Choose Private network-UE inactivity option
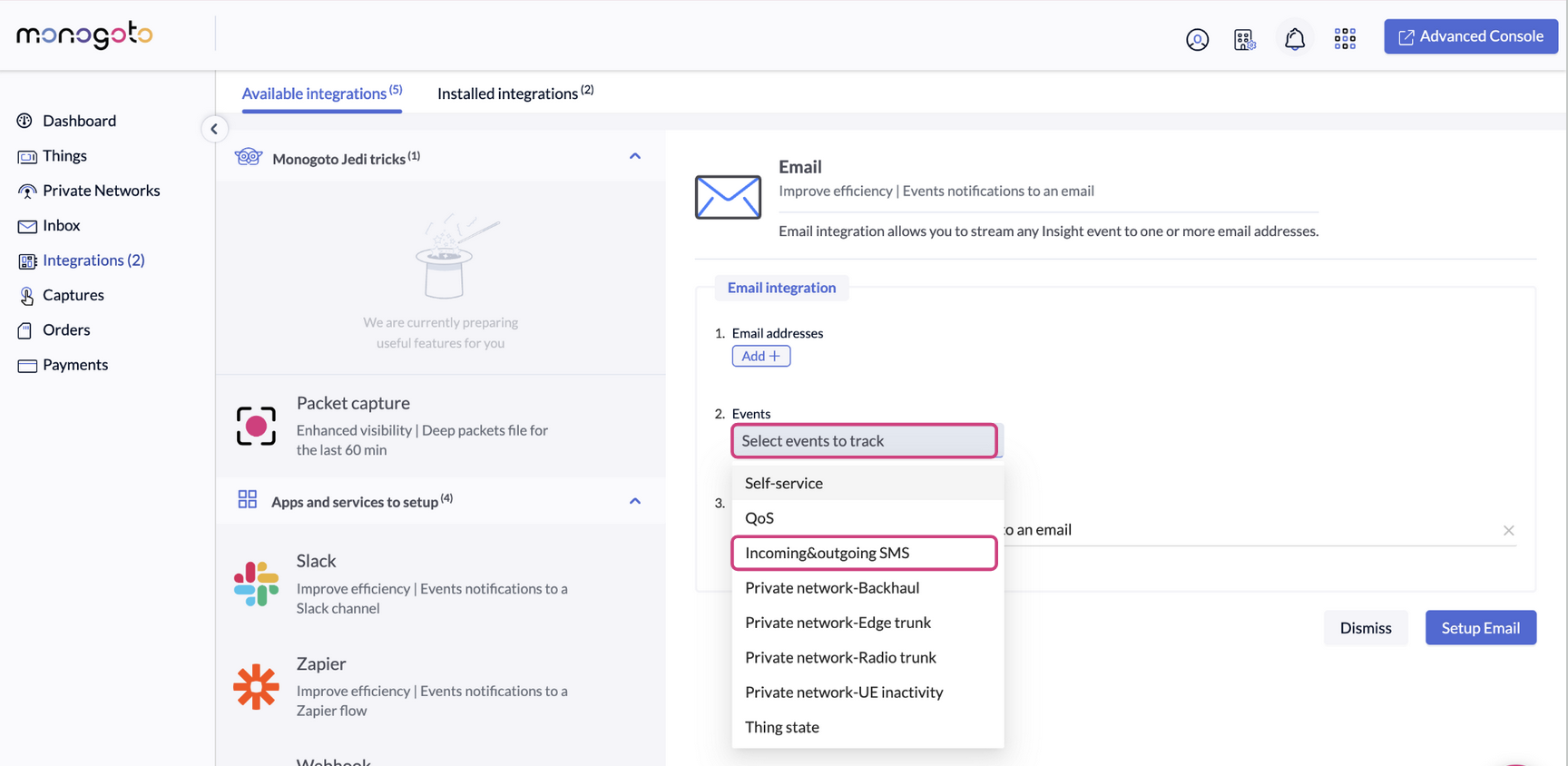This screenshot has height=766, width=1568. [844, 692]
